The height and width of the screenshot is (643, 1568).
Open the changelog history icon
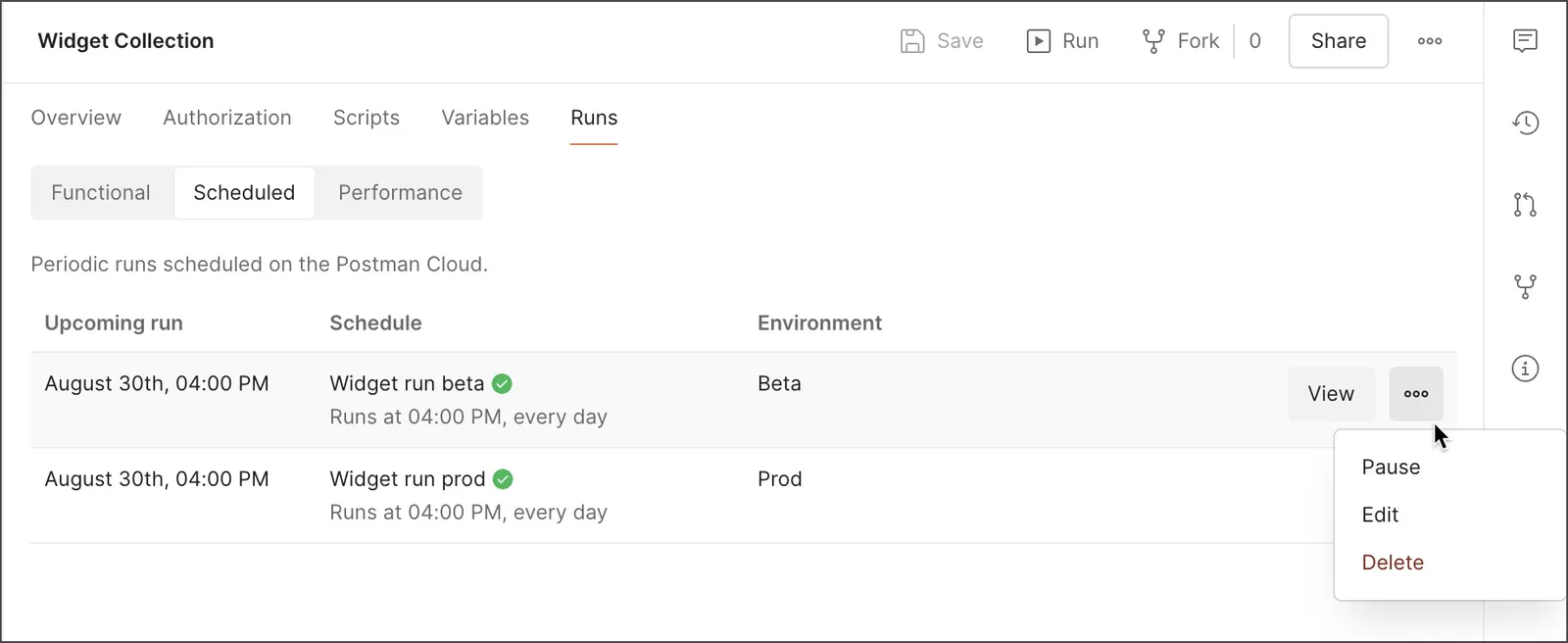click(x=1525, y=123)
